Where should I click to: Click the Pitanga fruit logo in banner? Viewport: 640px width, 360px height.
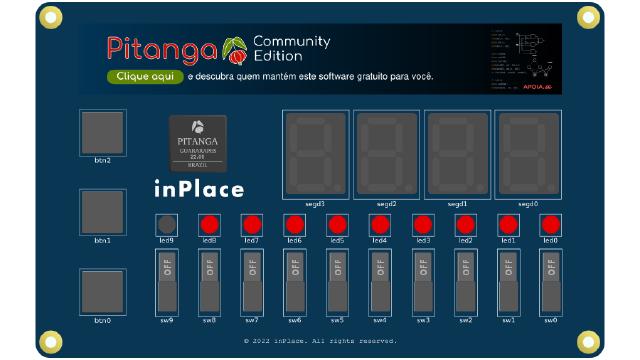click(x=235, y=51)
